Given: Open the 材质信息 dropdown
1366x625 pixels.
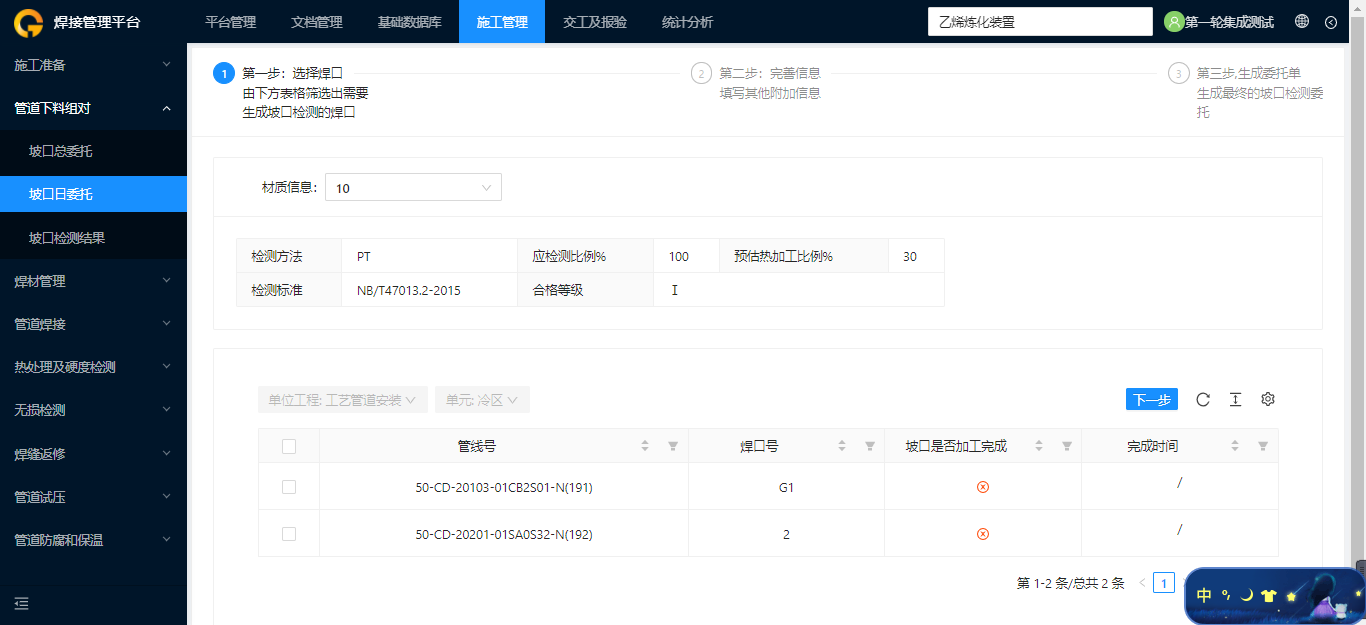Looking at the screenshot, I should (x=413, y=187).
